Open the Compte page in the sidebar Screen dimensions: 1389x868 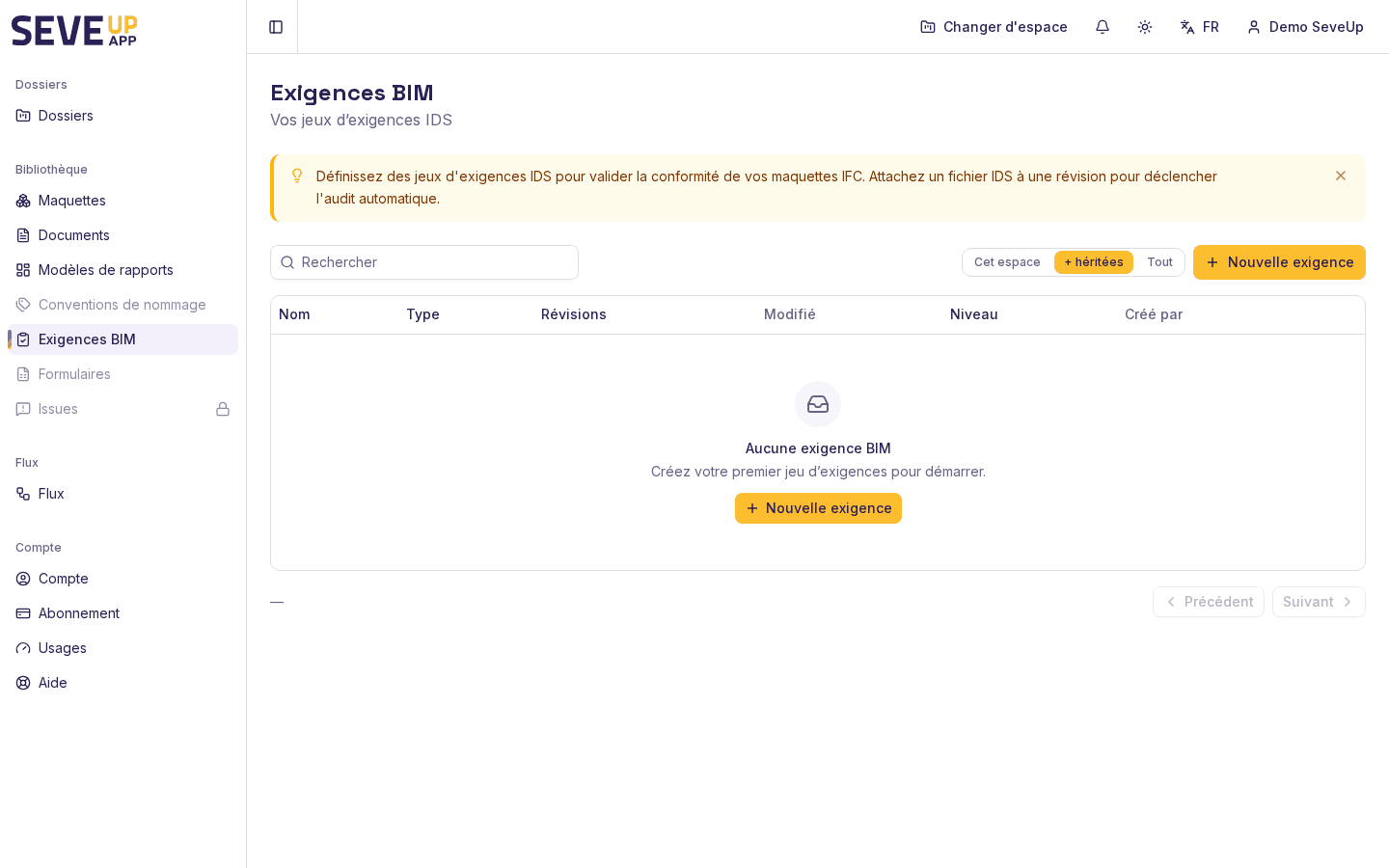pyautogui.click(x=123, y=579)
